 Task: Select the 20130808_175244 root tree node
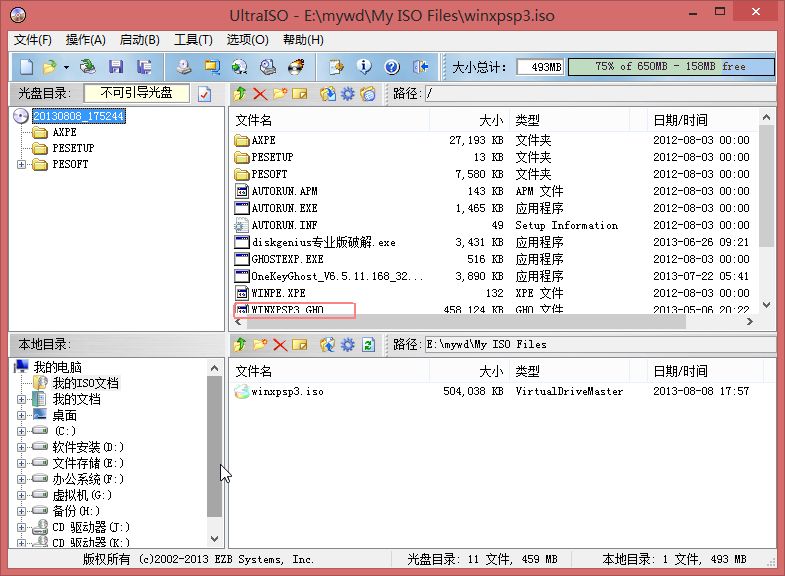tap(79, 116)
